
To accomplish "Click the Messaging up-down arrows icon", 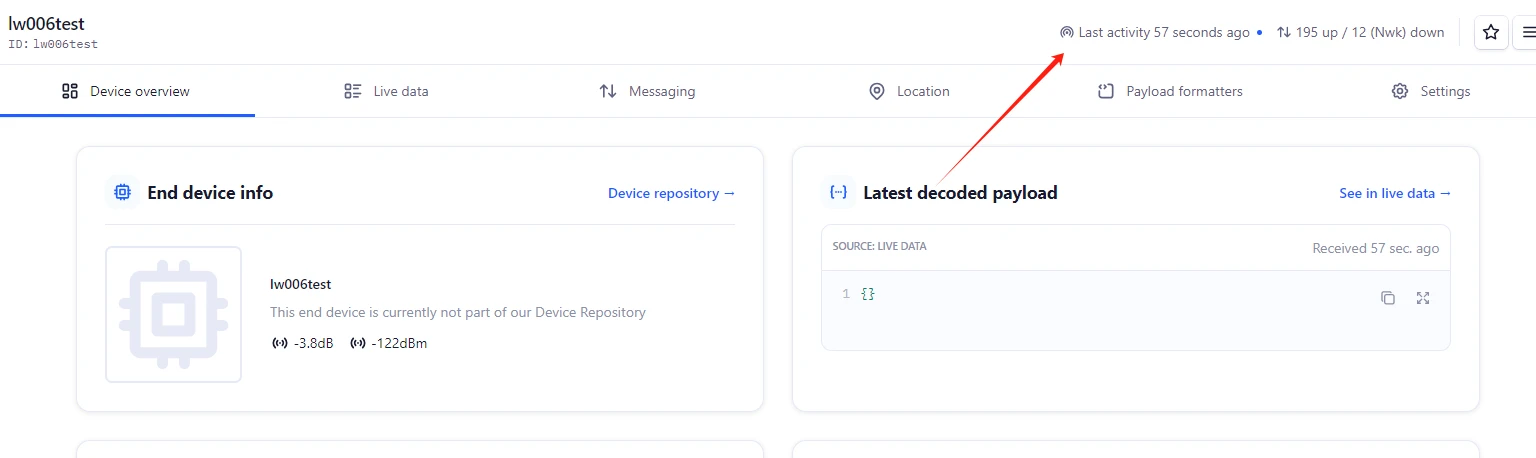I will pyautogui.click(x=608, y=91).
